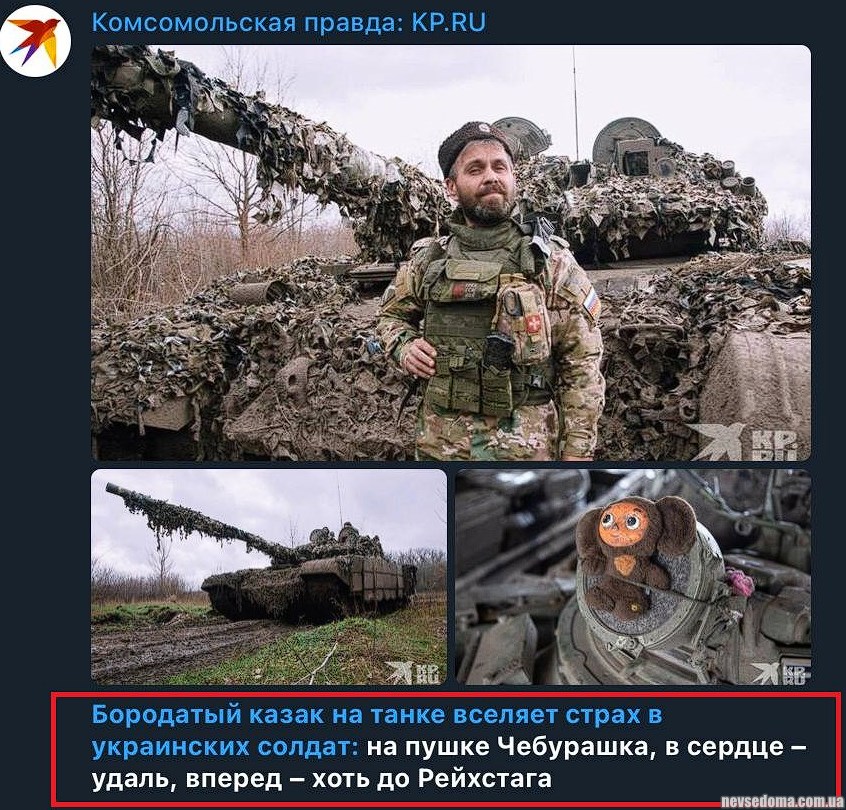Viewport: 846px width, 810px height.
Task: Click the Russian flag patch on sleeve
Action: click(x=592, y=302)
